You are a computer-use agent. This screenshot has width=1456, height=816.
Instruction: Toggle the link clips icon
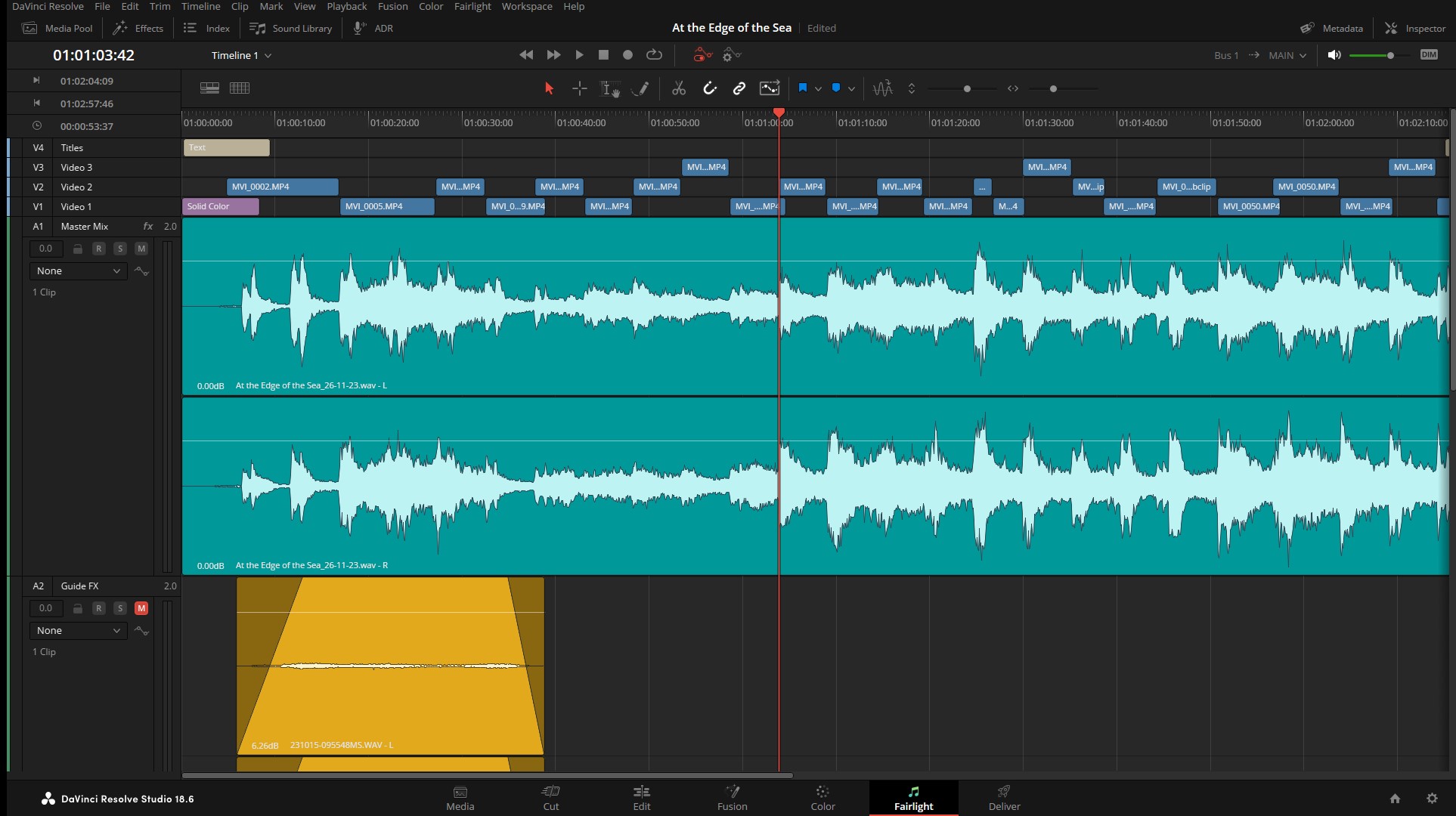pos(739,88)
